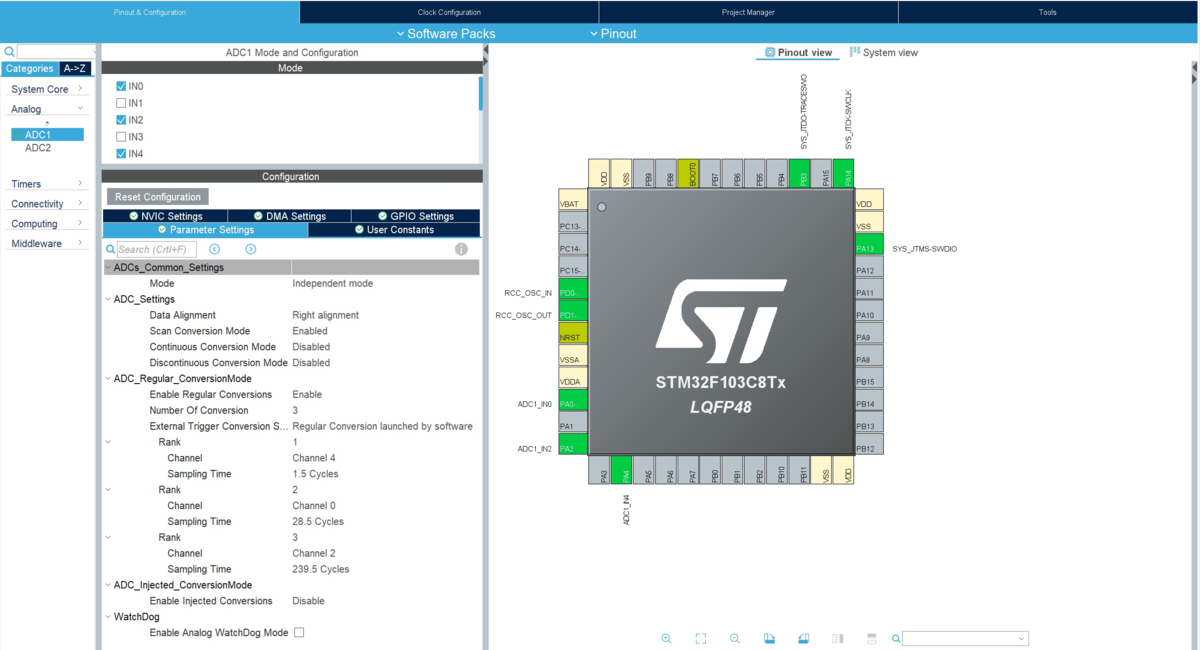Select pin PA14 on chip top
Image resolution: width=1200 pixels, height=650 pixels.
843,173
